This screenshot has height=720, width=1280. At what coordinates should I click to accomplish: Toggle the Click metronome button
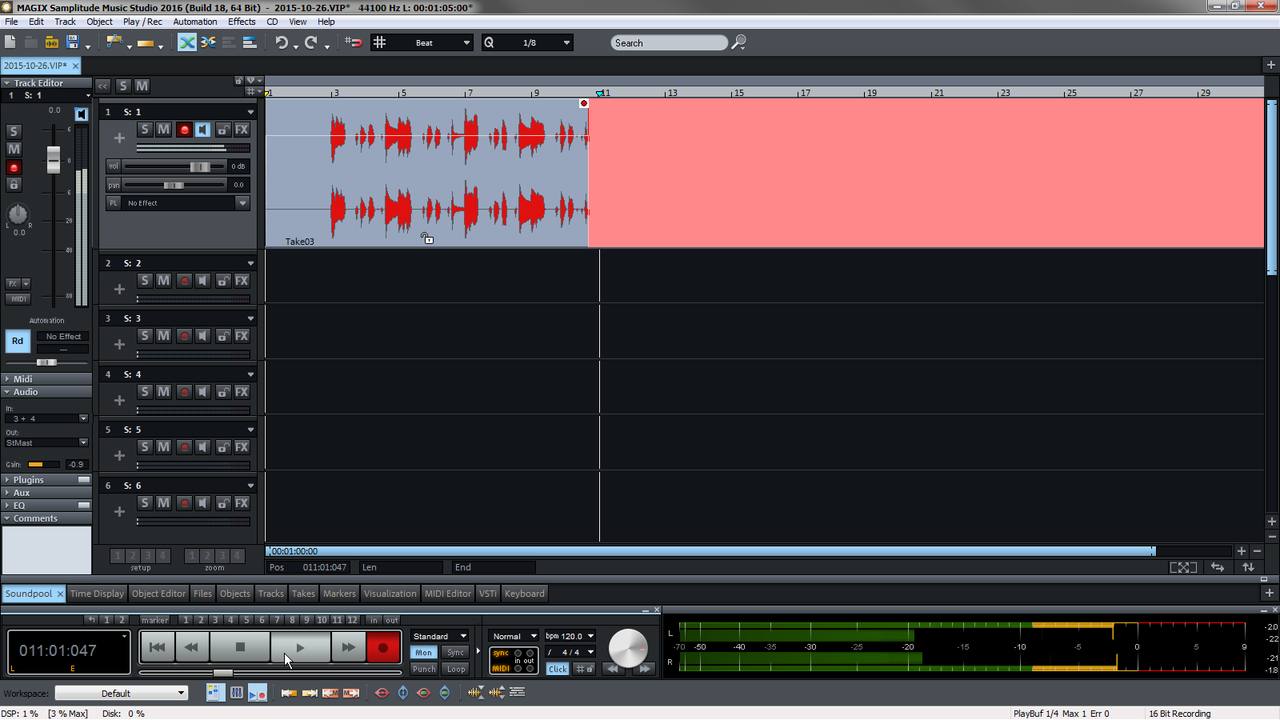[557, 669]
